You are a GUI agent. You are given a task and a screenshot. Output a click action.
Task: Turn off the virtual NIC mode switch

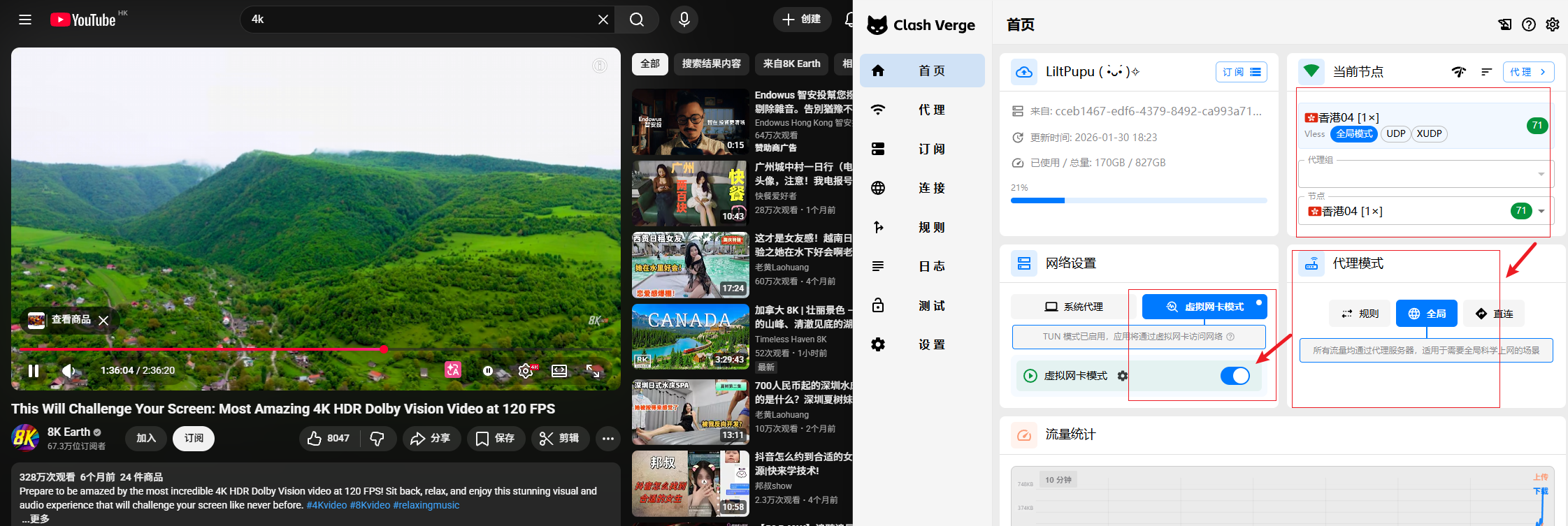pos(1235,376)
